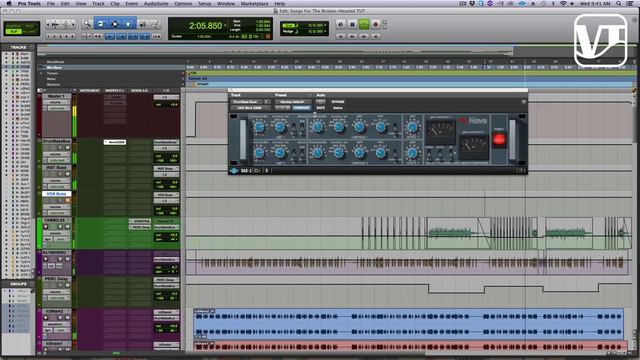Click the bottom-row limiter threshold knob

pos(259,153)
